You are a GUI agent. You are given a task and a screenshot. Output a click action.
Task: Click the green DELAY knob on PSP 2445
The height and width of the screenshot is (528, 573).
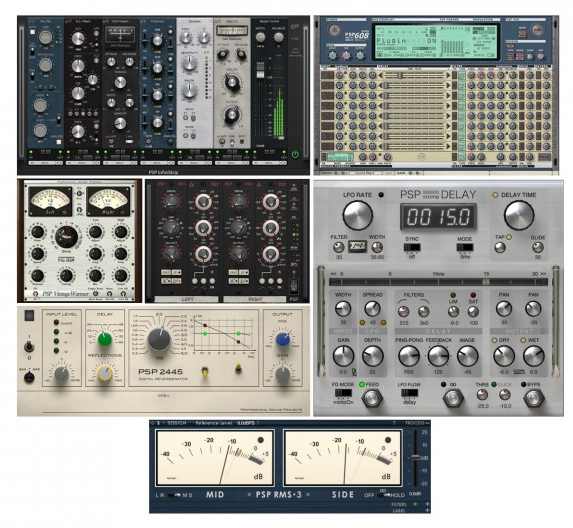(105, 339)
